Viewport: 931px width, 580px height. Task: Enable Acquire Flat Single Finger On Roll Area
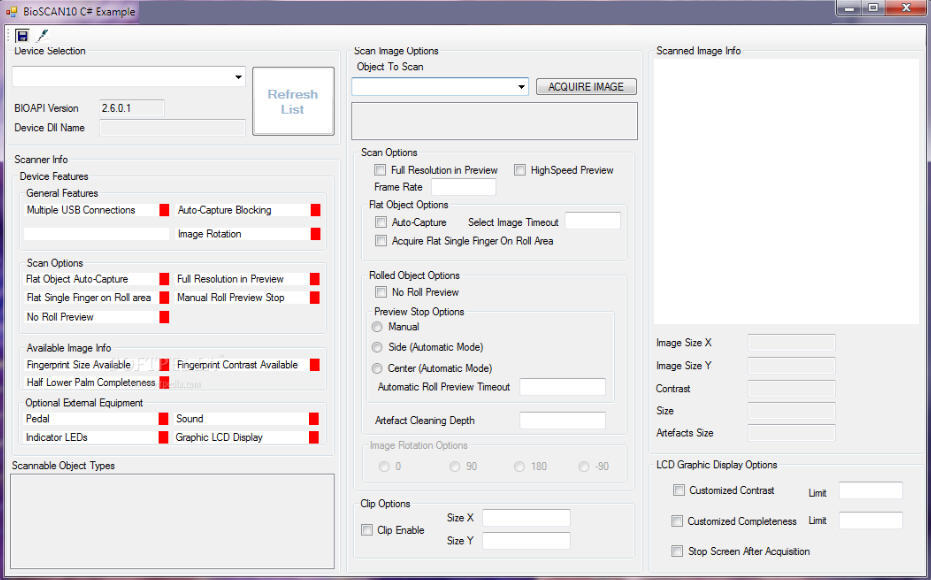coord(381,241)
